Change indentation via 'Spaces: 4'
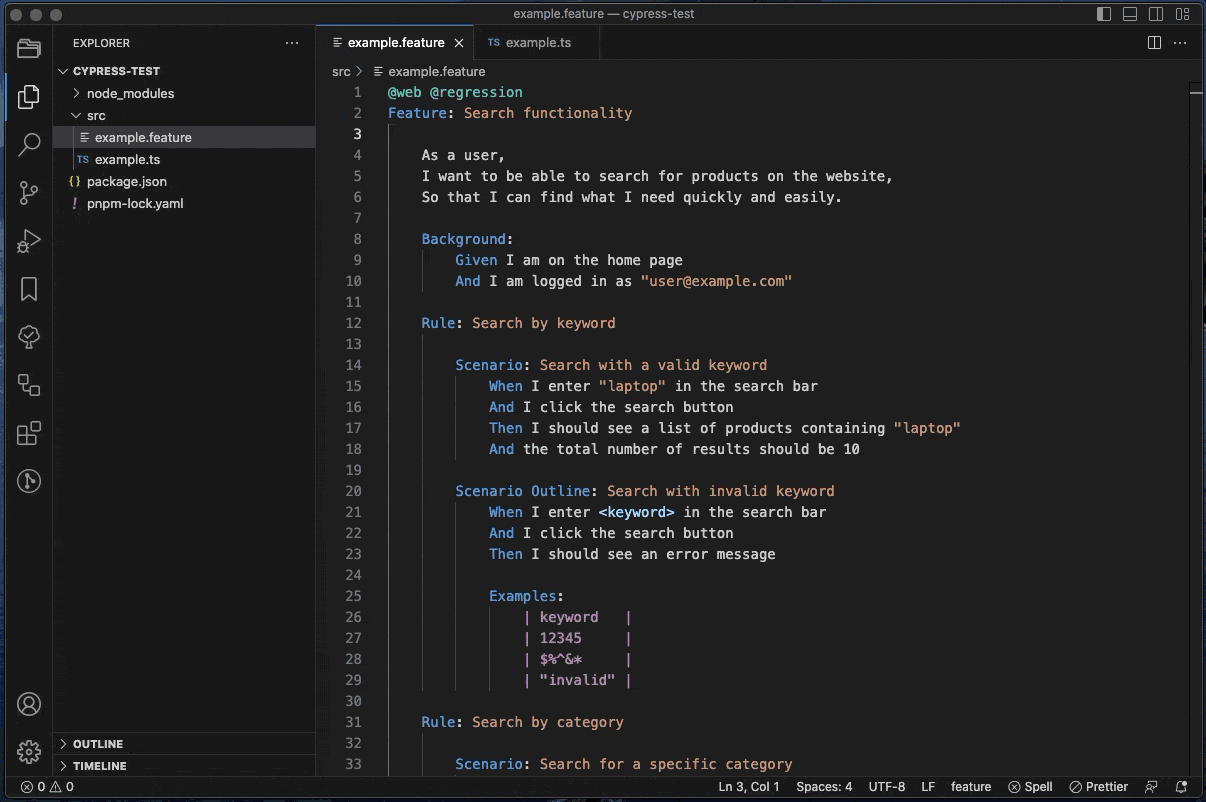The image size is (1206, 802). [824, 787]
